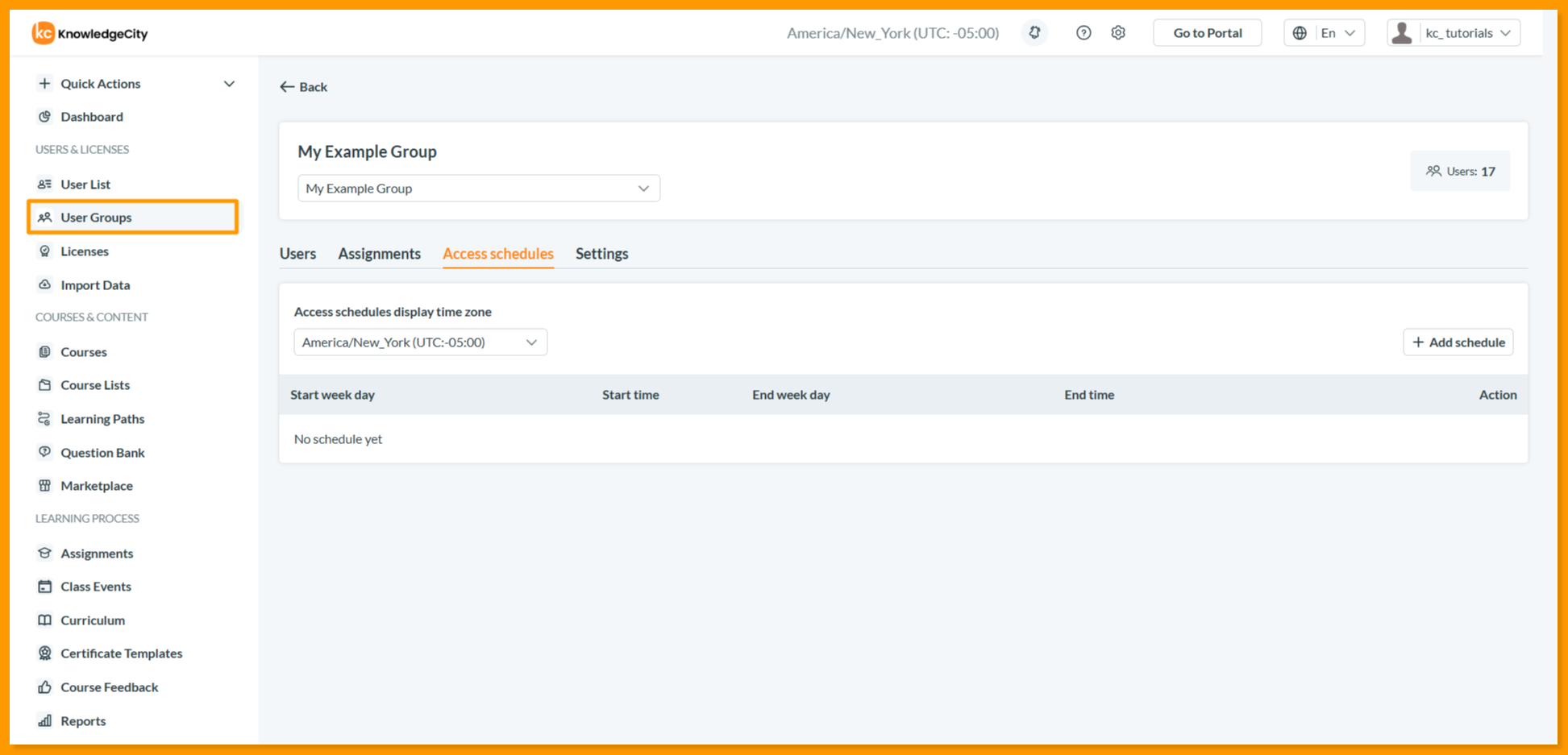Click the Reports bar chart icon
The image size is (1568, 755).
44,720
